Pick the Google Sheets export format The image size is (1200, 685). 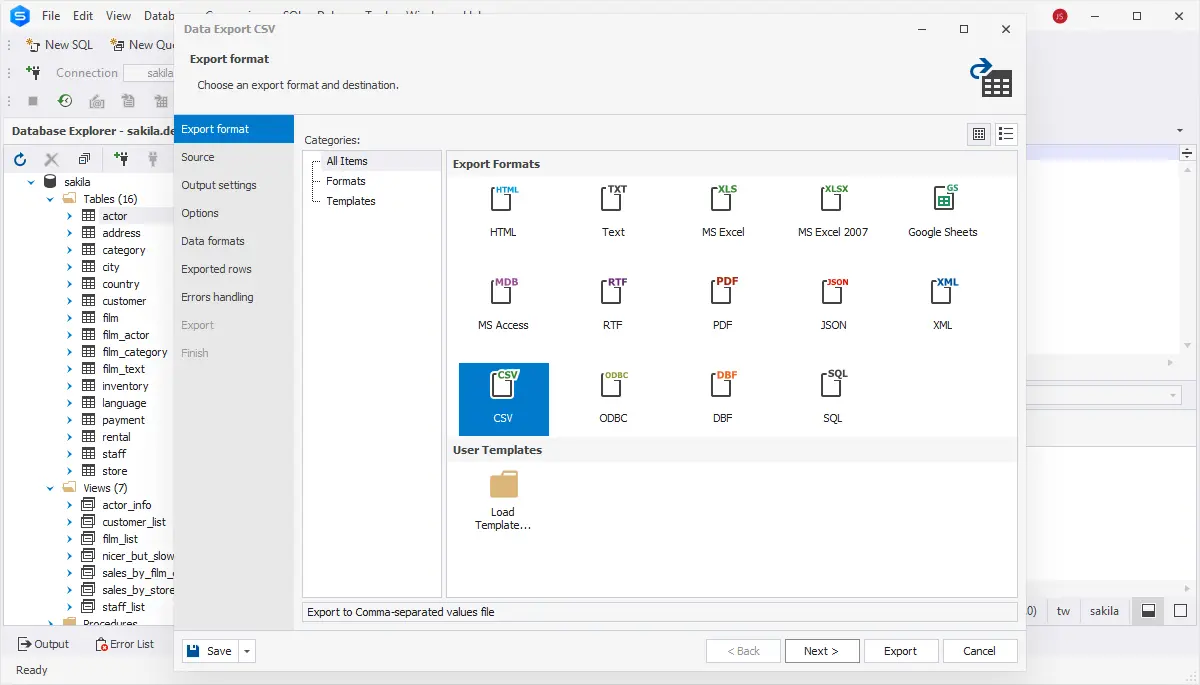(942, 200)
